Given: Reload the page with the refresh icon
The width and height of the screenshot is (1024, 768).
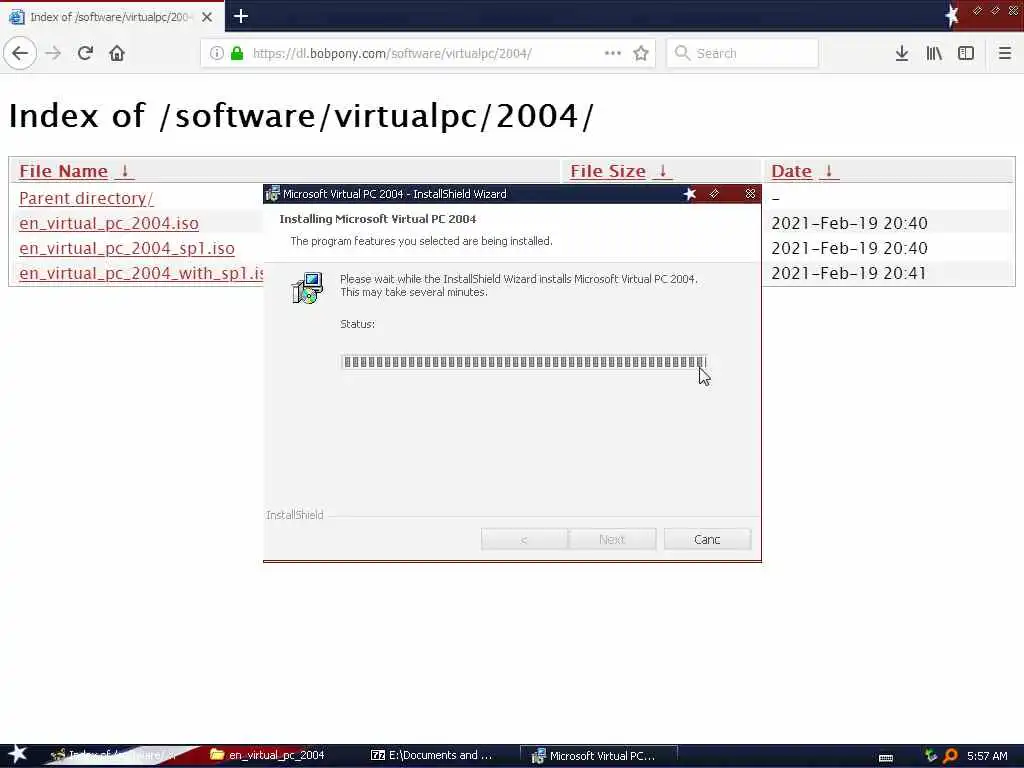Looking at the screenshot, I should 85,53.
